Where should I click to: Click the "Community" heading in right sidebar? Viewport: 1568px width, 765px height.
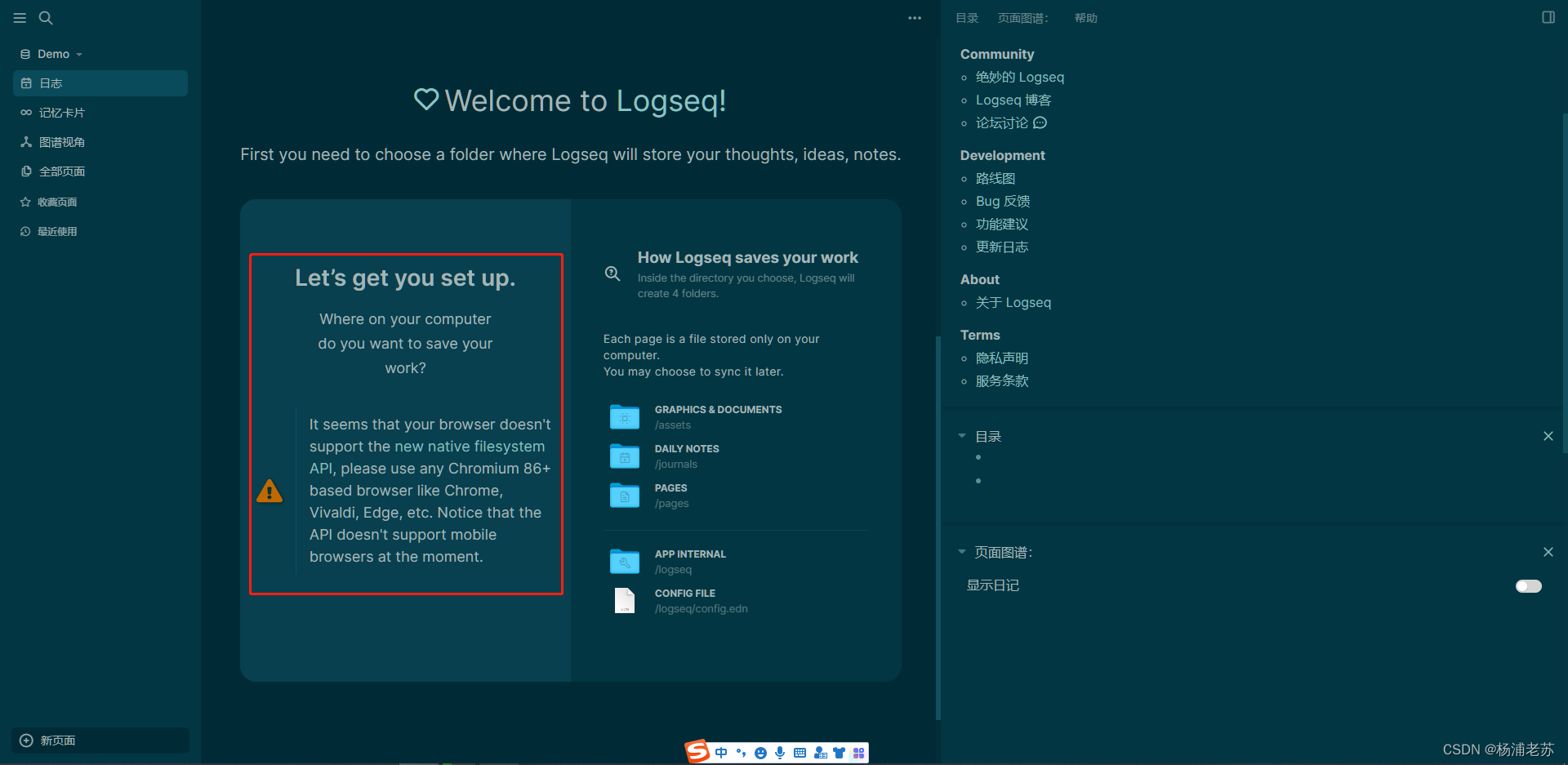[997, 54]
